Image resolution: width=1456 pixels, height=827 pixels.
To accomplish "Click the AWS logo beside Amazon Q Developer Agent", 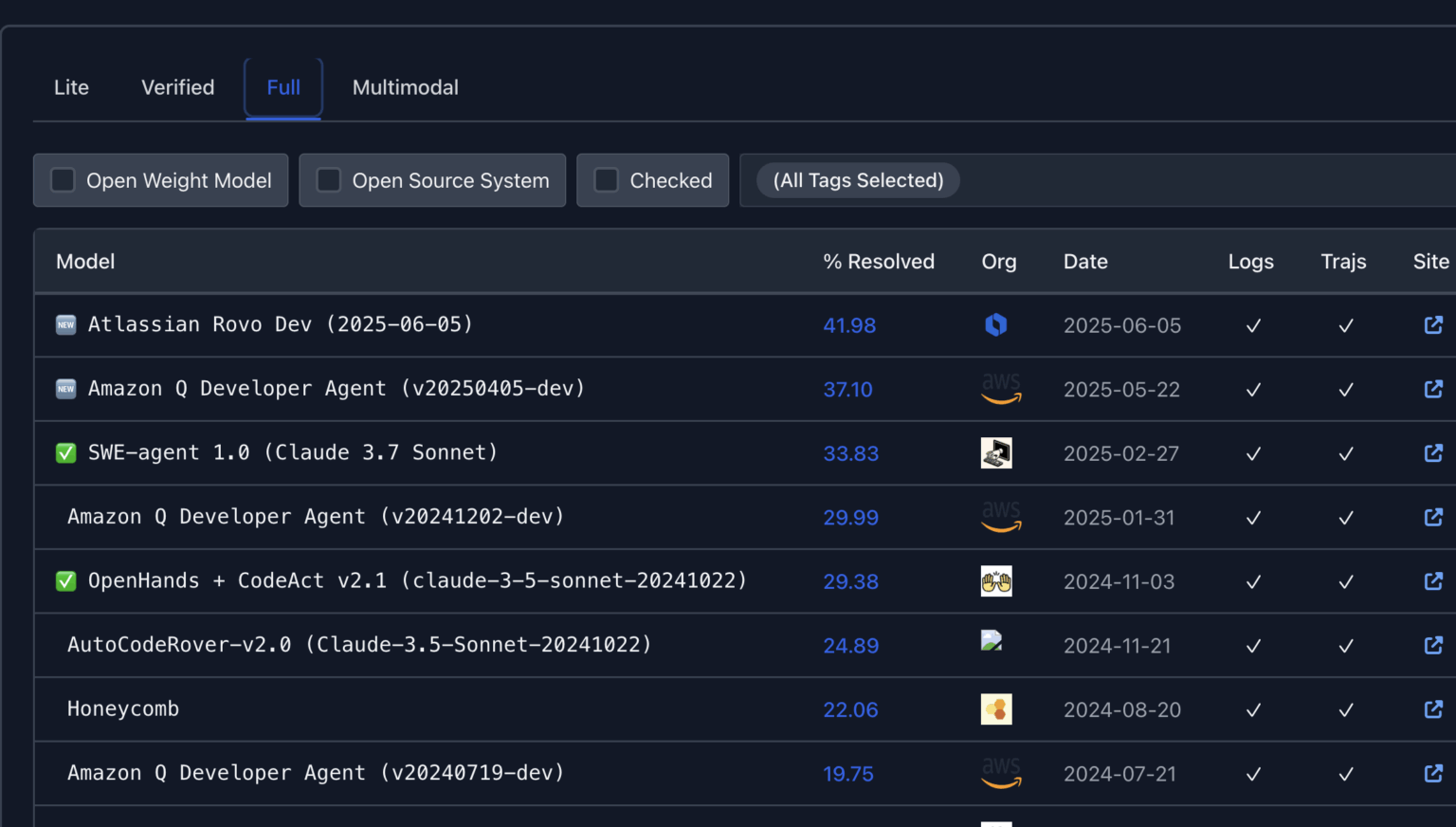I will point(1001,389).
